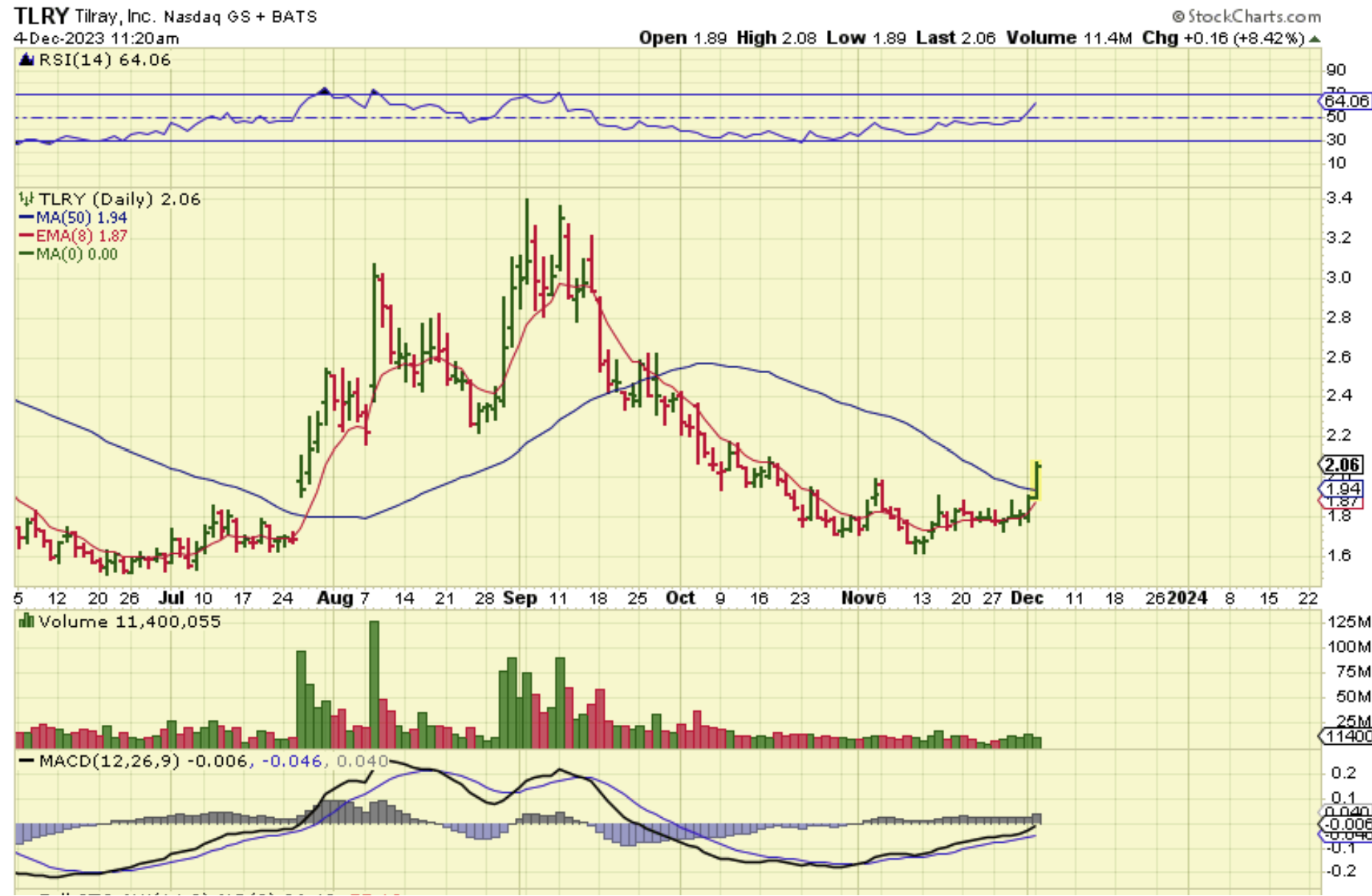The height and width of the screenshot is (896, 1372).
Task: Click the 64.06 RSI value tag
Action: [1345, 101]
